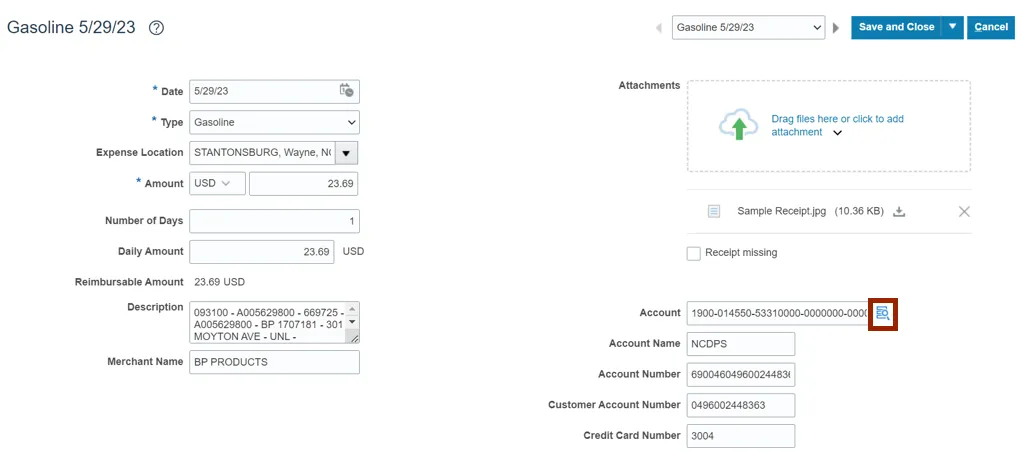Click the Save and Close button
The height and width of the screenshot is (462, 1025).
pos(896,27)
